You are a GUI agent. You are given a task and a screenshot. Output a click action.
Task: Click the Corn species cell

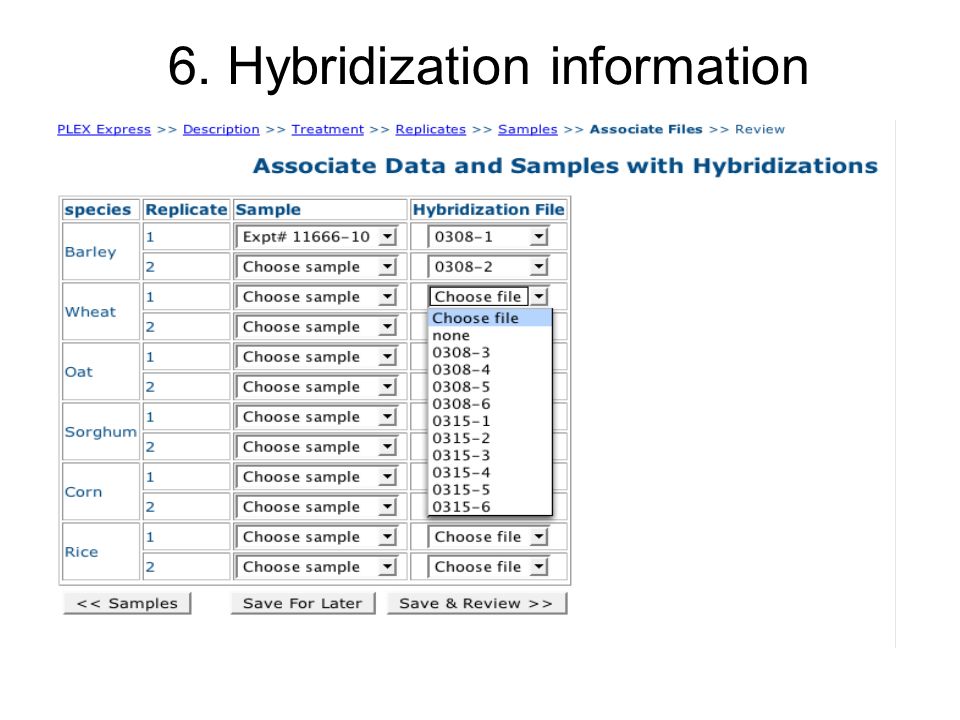(x=101, y=492)
